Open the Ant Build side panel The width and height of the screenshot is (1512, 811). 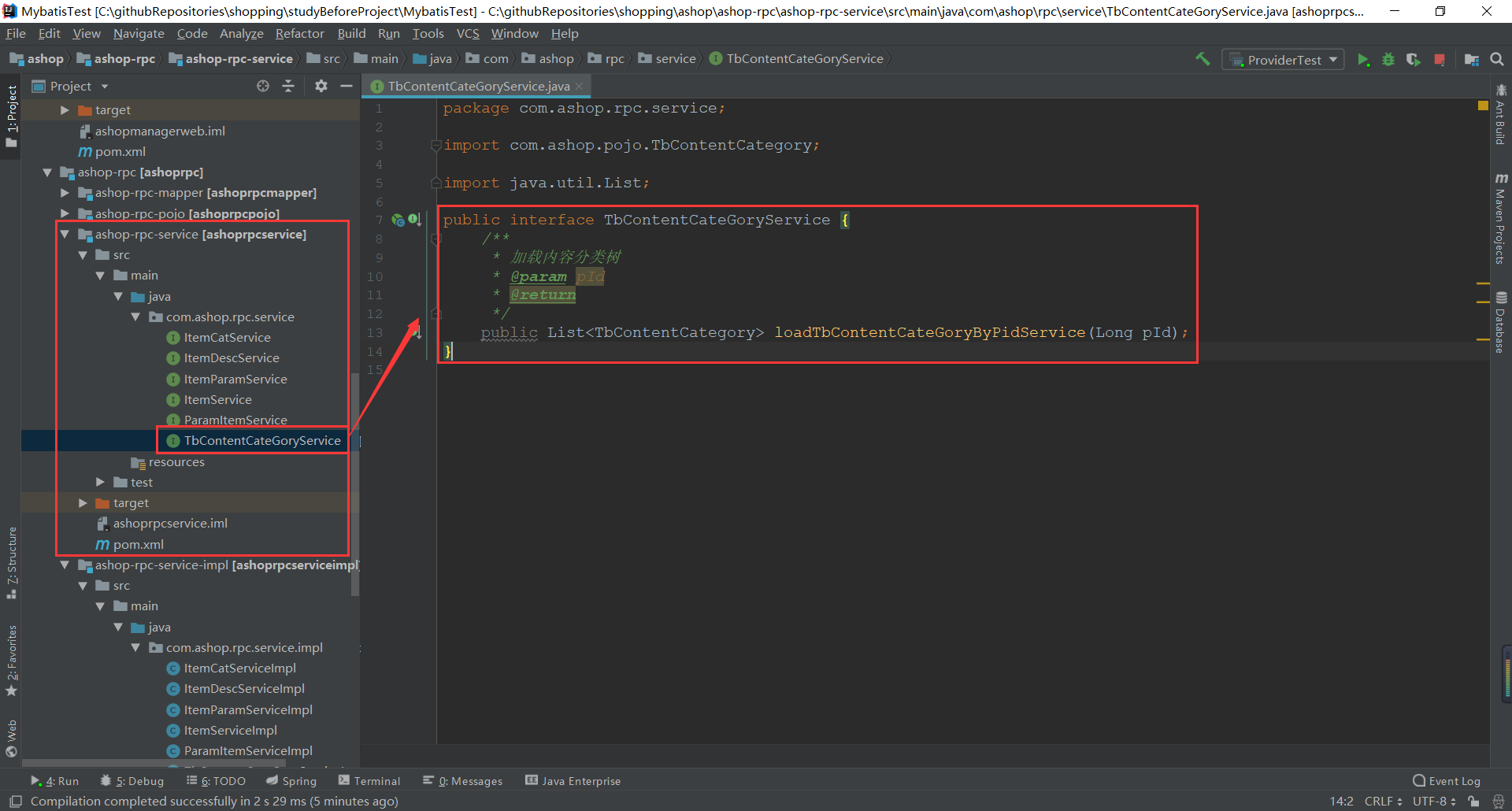tap(1501, 115)
